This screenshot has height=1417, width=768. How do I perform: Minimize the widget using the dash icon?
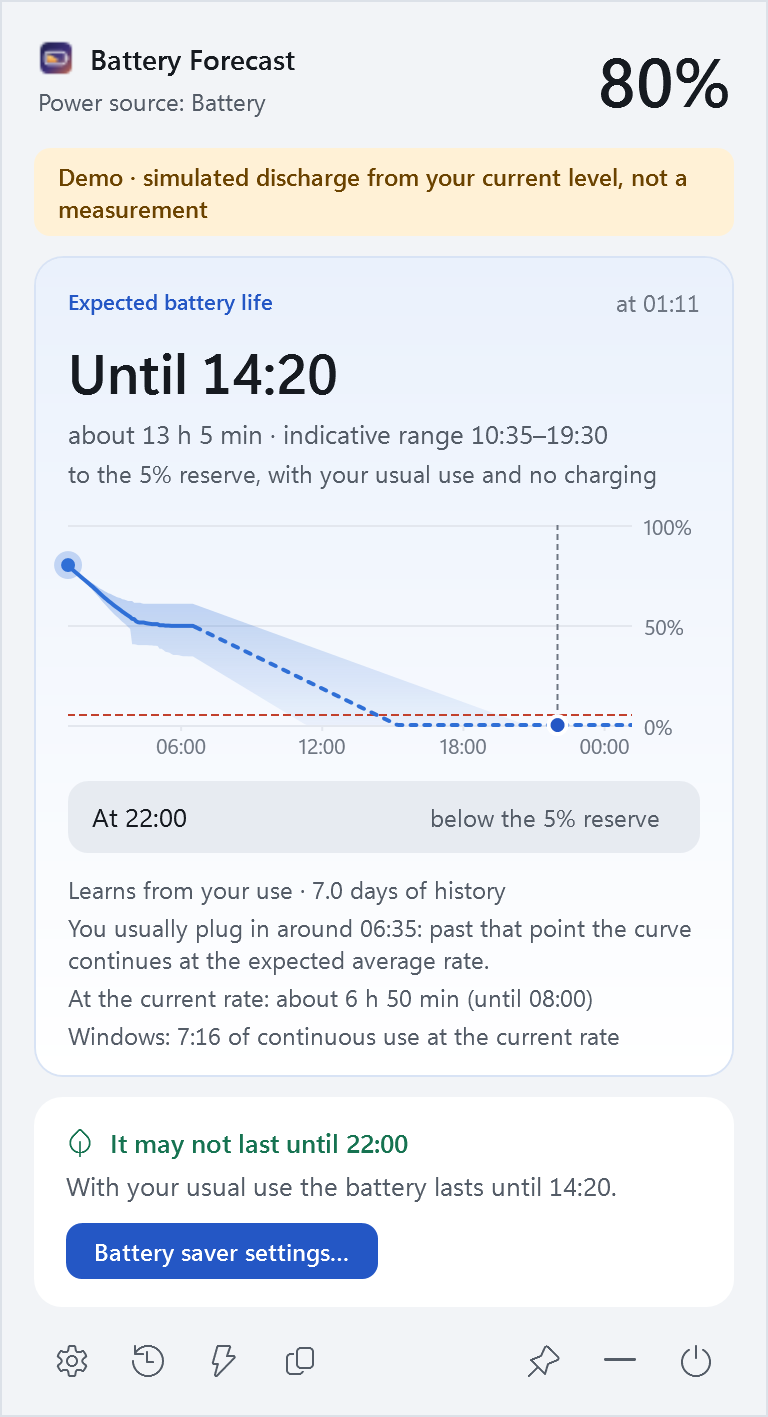[620, 1360]
